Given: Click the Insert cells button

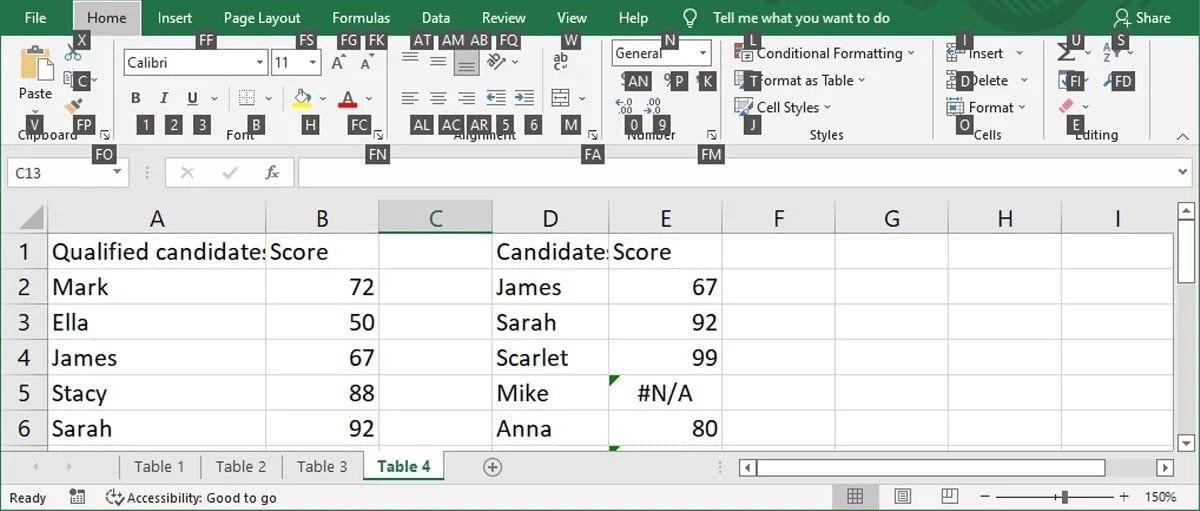Looking at the screenshot, I should click(986, 53).
